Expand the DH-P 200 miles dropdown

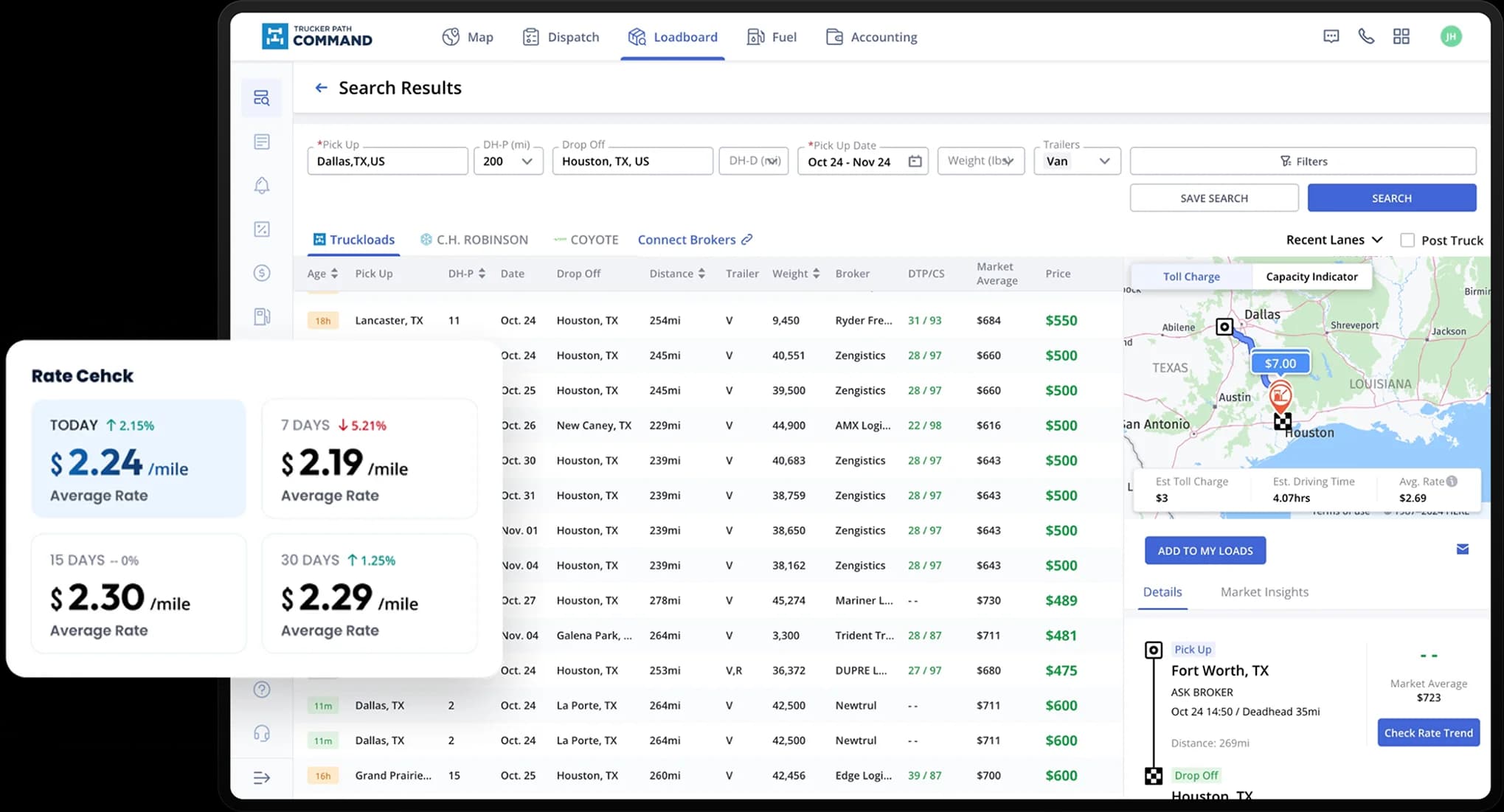508,162
